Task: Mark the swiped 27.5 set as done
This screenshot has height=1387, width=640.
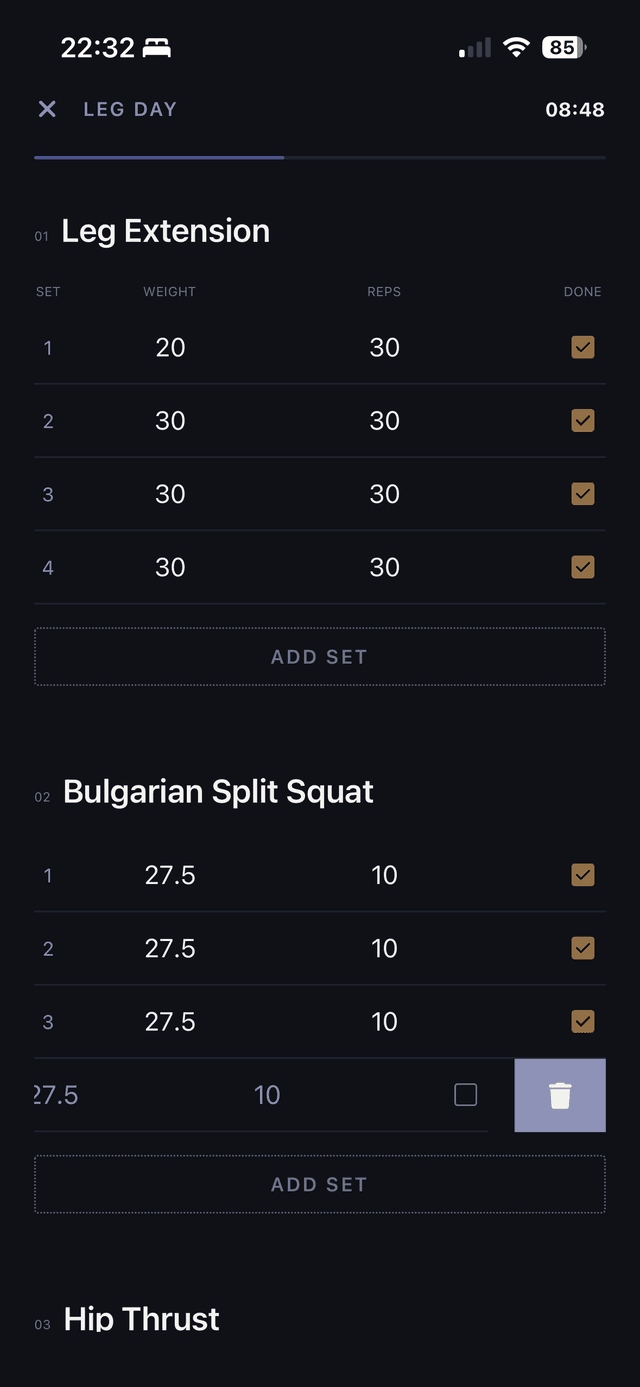Action: (x=466, y=1095)
